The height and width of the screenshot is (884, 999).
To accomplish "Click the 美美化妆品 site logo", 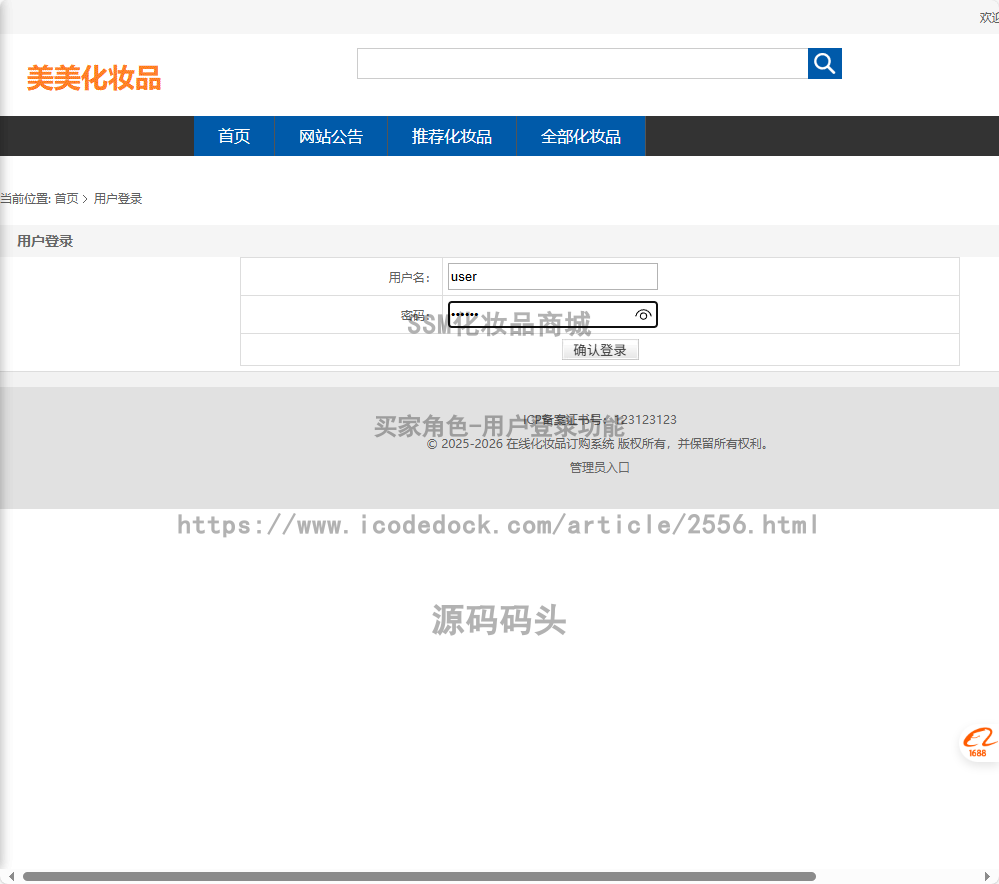I will click(x=91, y=79).
